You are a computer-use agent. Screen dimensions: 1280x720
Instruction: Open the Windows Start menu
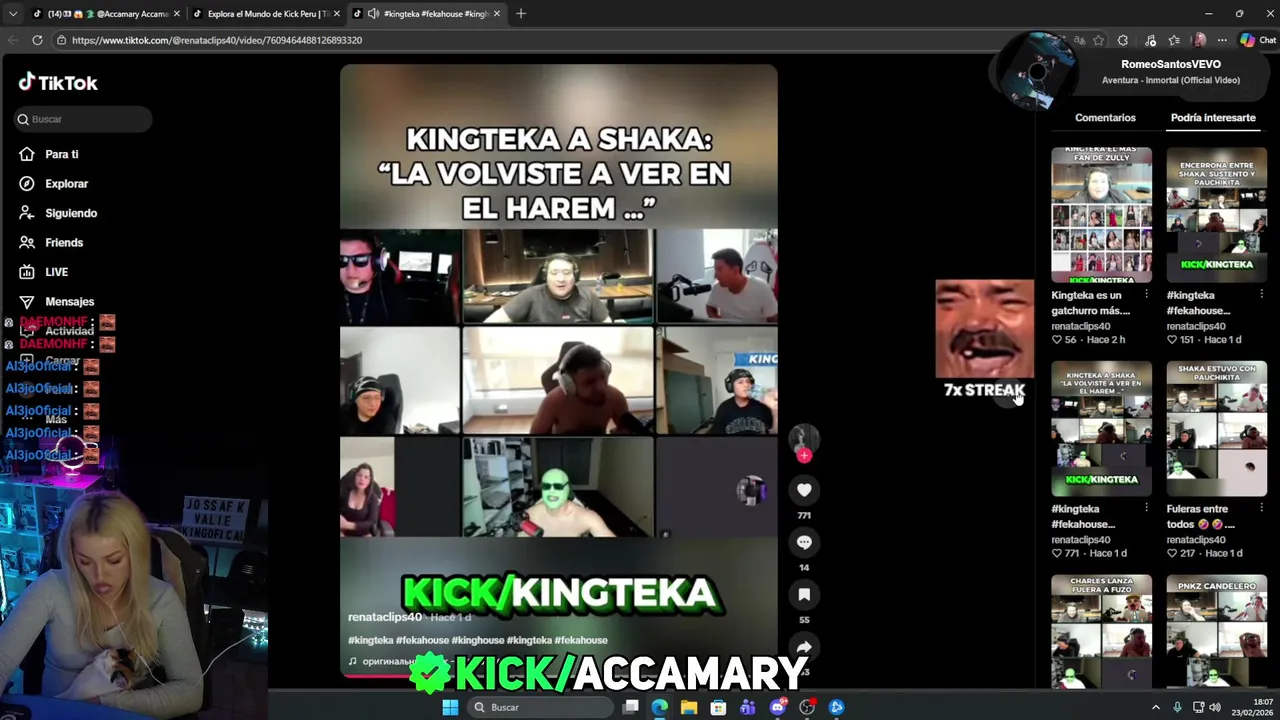[x=450, y=707]
